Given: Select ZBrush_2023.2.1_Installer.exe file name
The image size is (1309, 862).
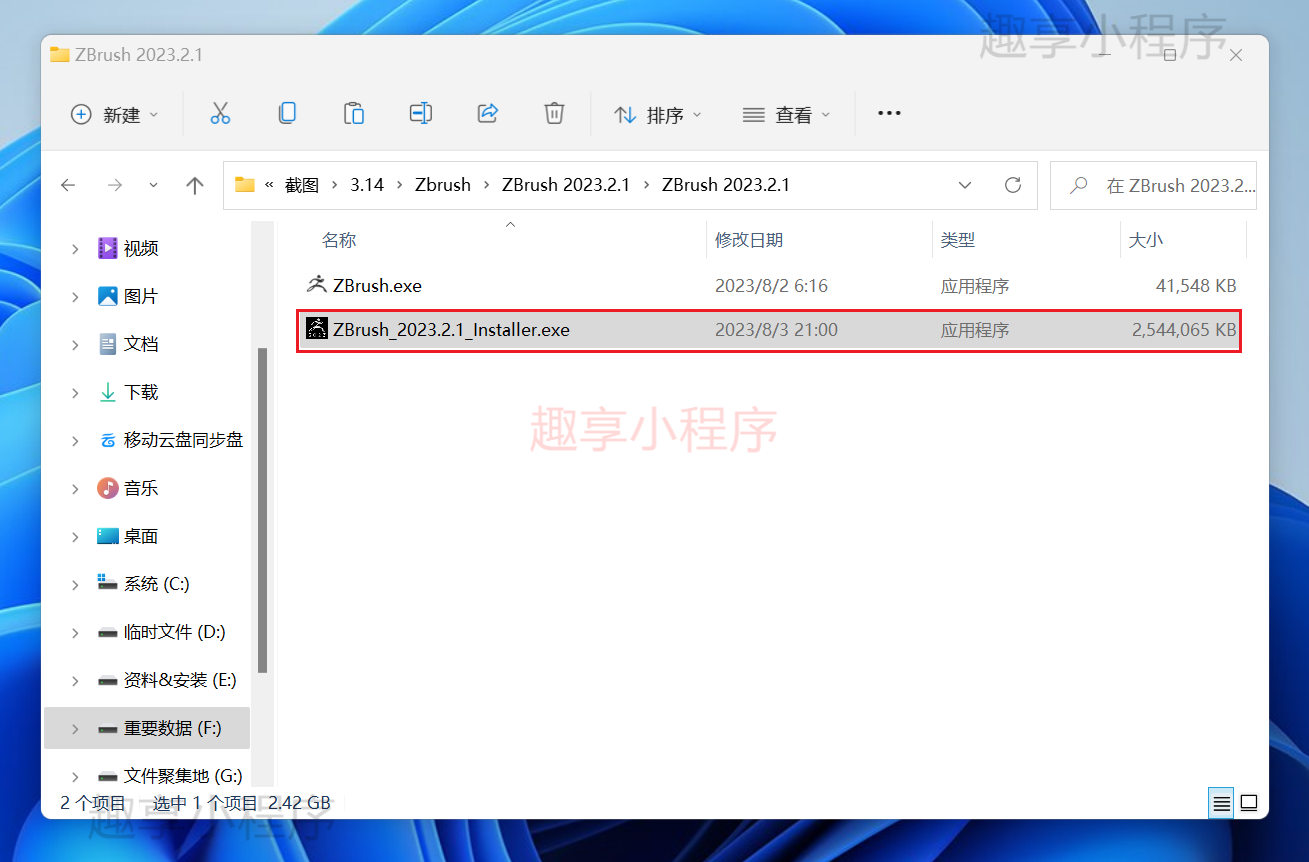Looking at the screenshot, I should (x=451, y=329).
